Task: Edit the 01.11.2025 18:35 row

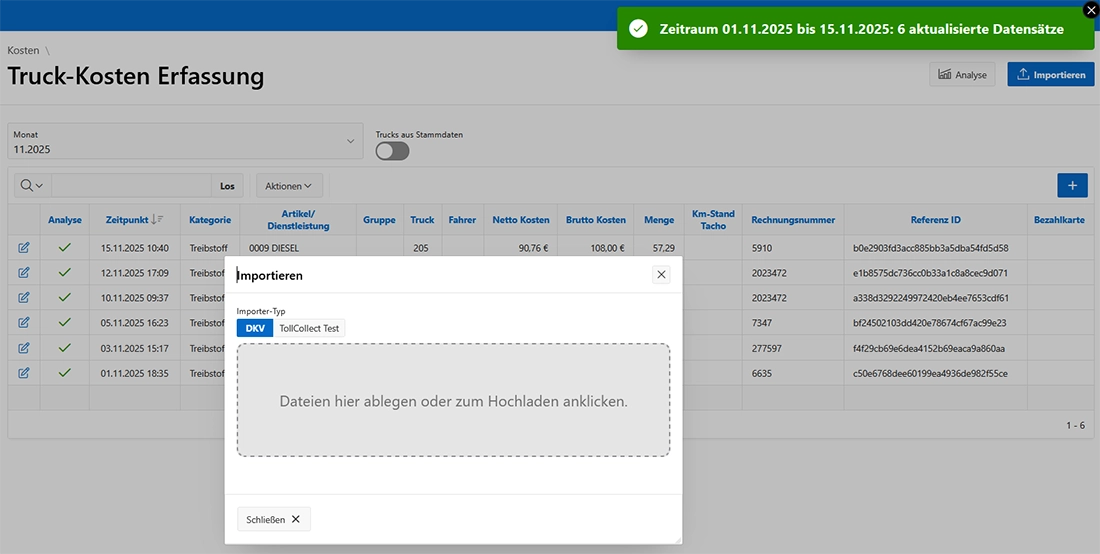Action: tap(24, 373)
